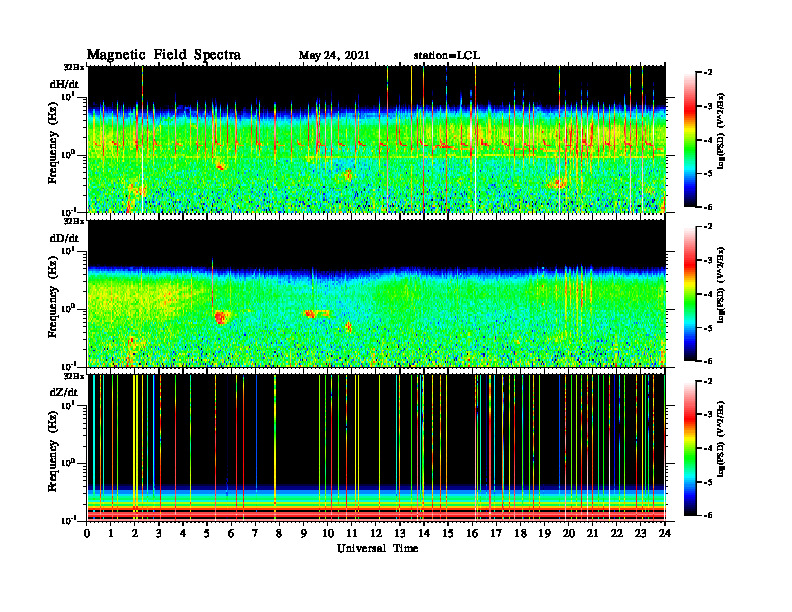Click '-5' value on dZ/dt color bar scale

[708, 482]
